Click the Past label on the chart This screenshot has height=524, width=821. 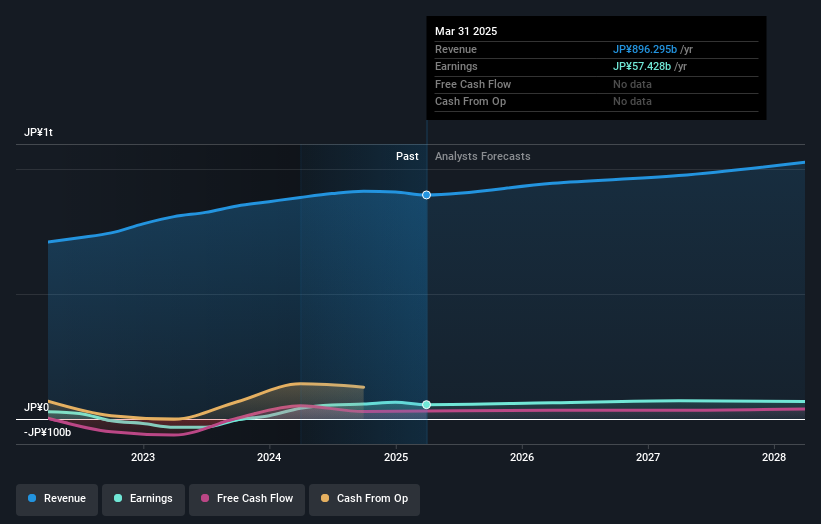[407, 156]
